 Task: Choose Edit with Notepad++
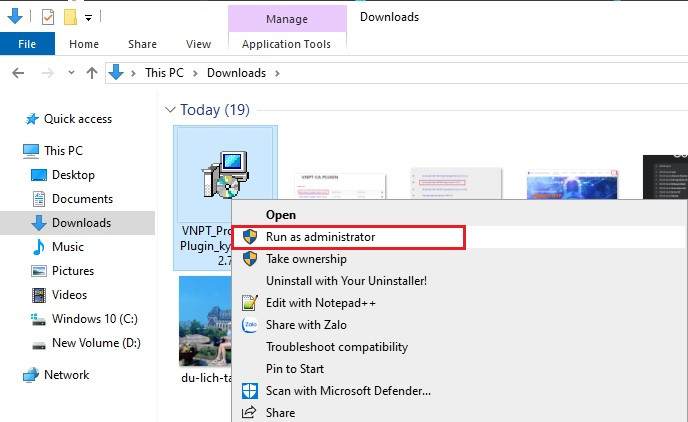coord(321,303)
